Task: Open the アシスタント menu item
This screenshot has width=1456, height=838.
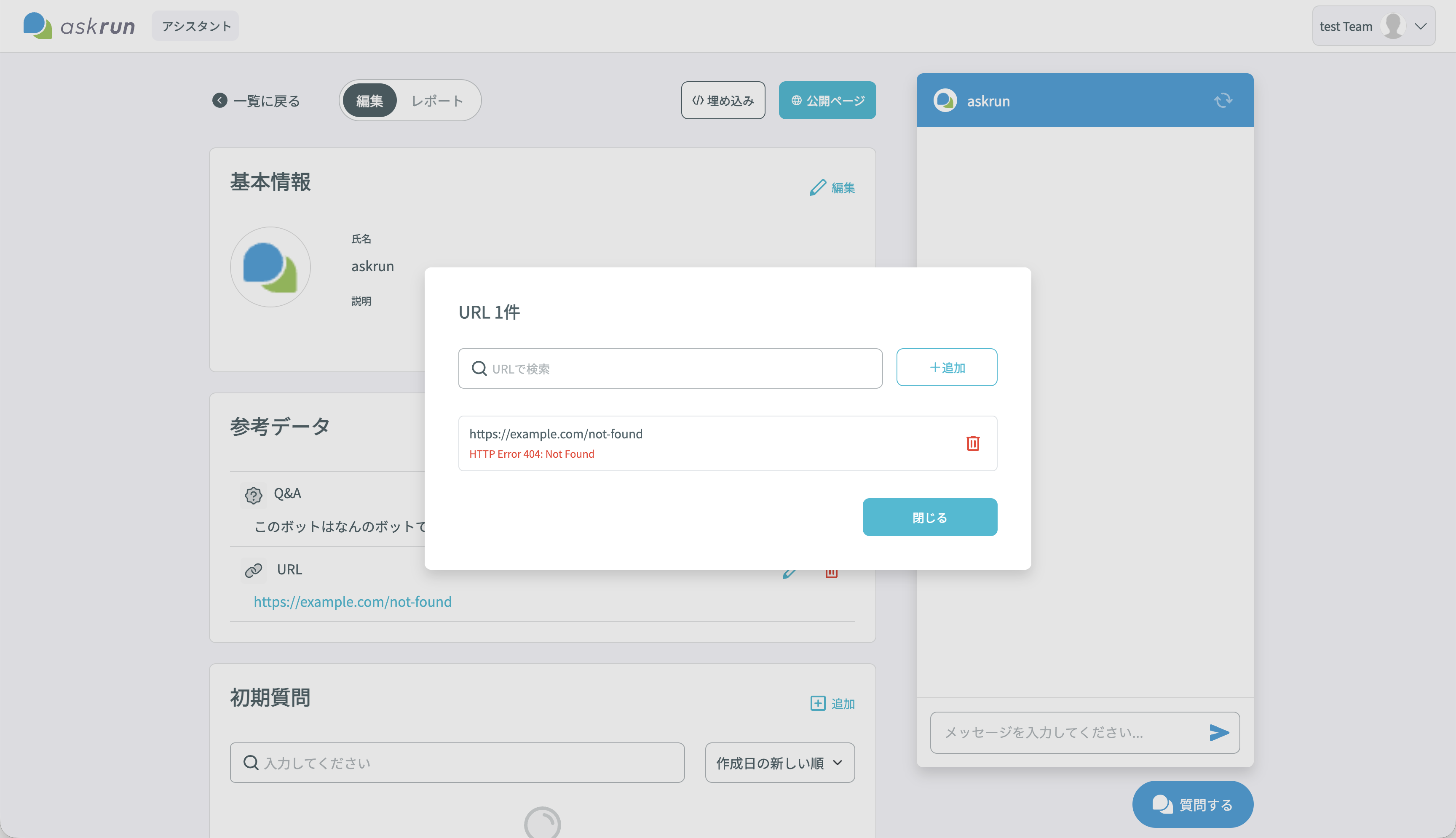Action: click(195, 26)
